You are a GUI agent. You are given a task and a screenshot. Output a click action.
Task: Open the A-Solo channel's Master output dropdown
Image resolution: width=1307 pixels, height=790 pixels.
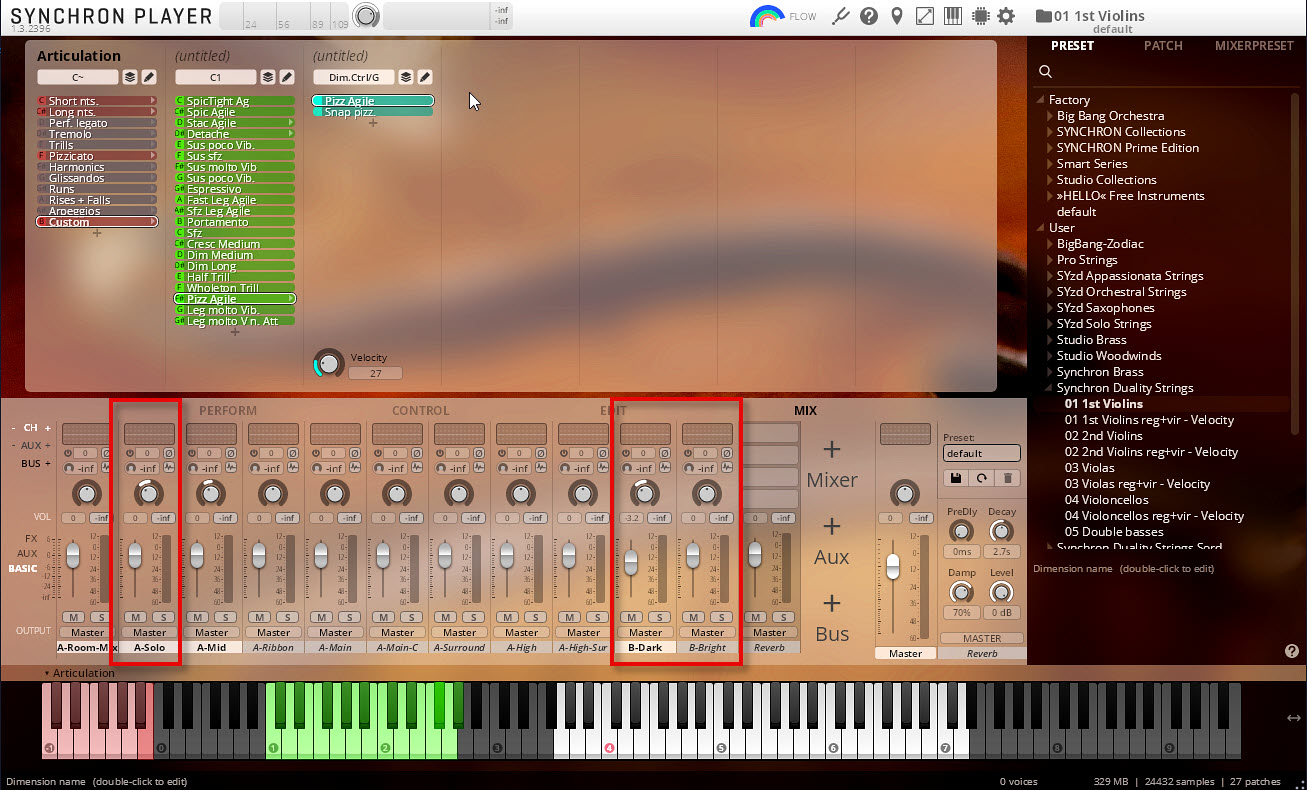(149, 632)
